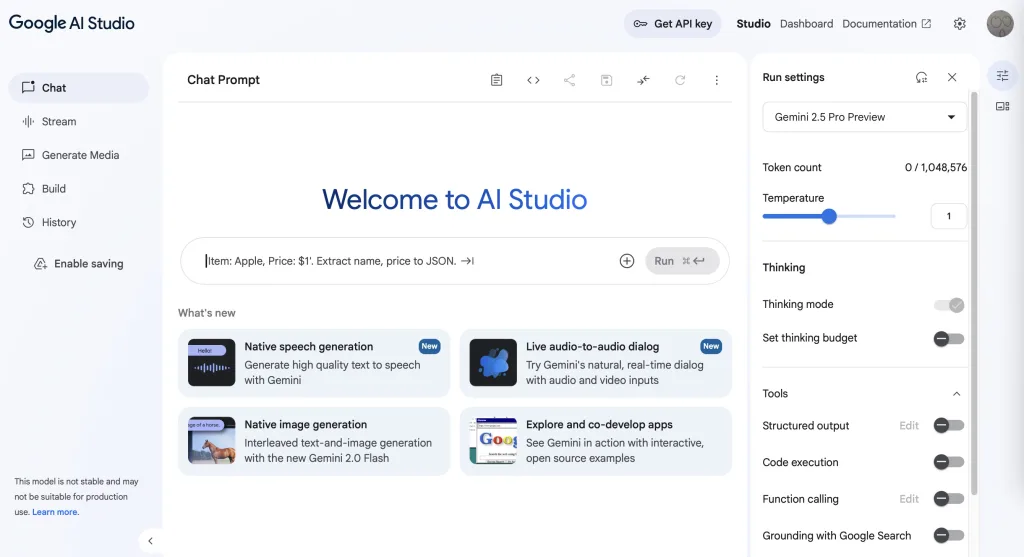
Task: Enable Structured output switch
Action: [x=949, y=426]
